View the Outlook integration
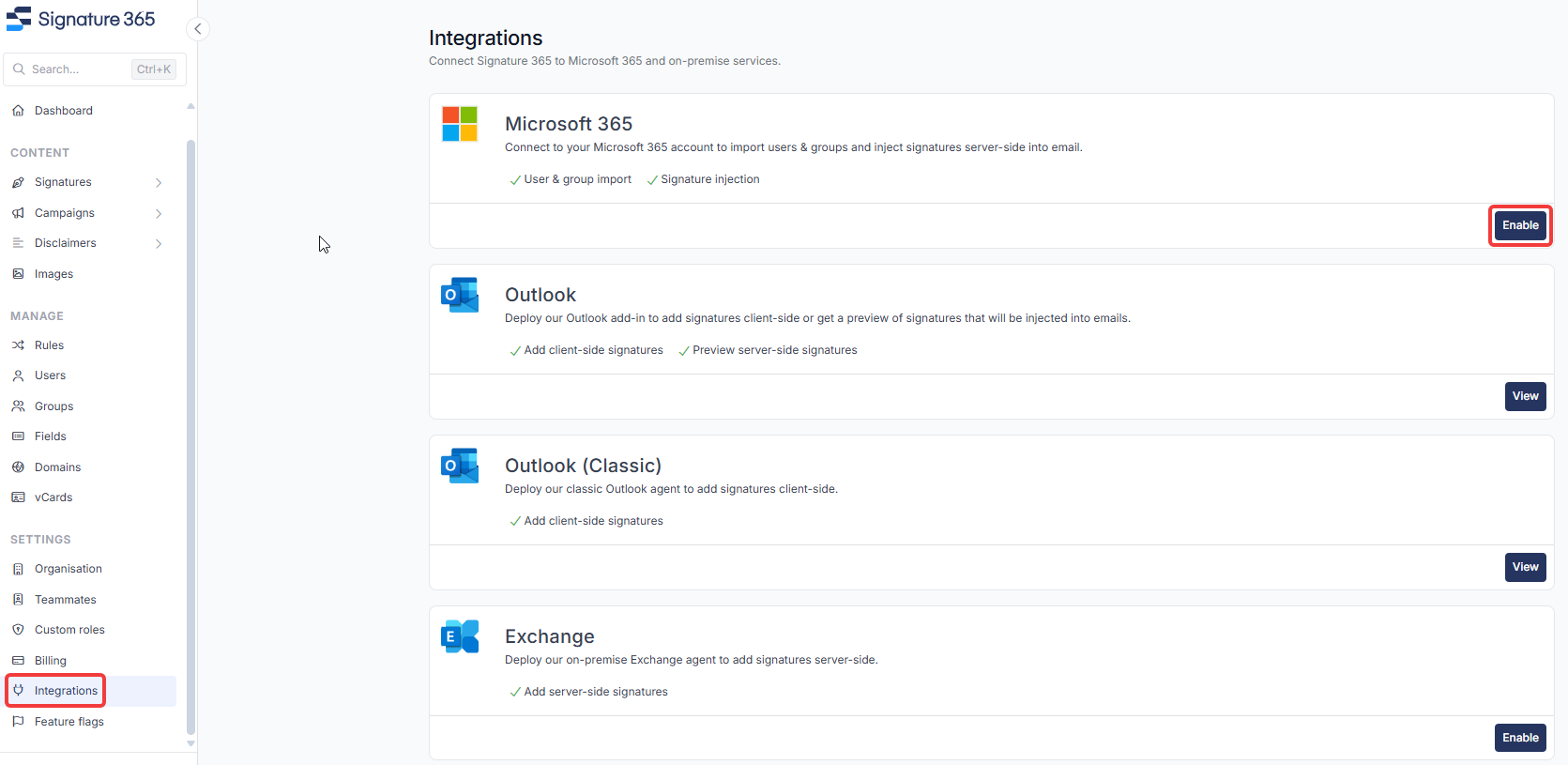This screenshot has height=765, width=1568. click(1526, 396)
